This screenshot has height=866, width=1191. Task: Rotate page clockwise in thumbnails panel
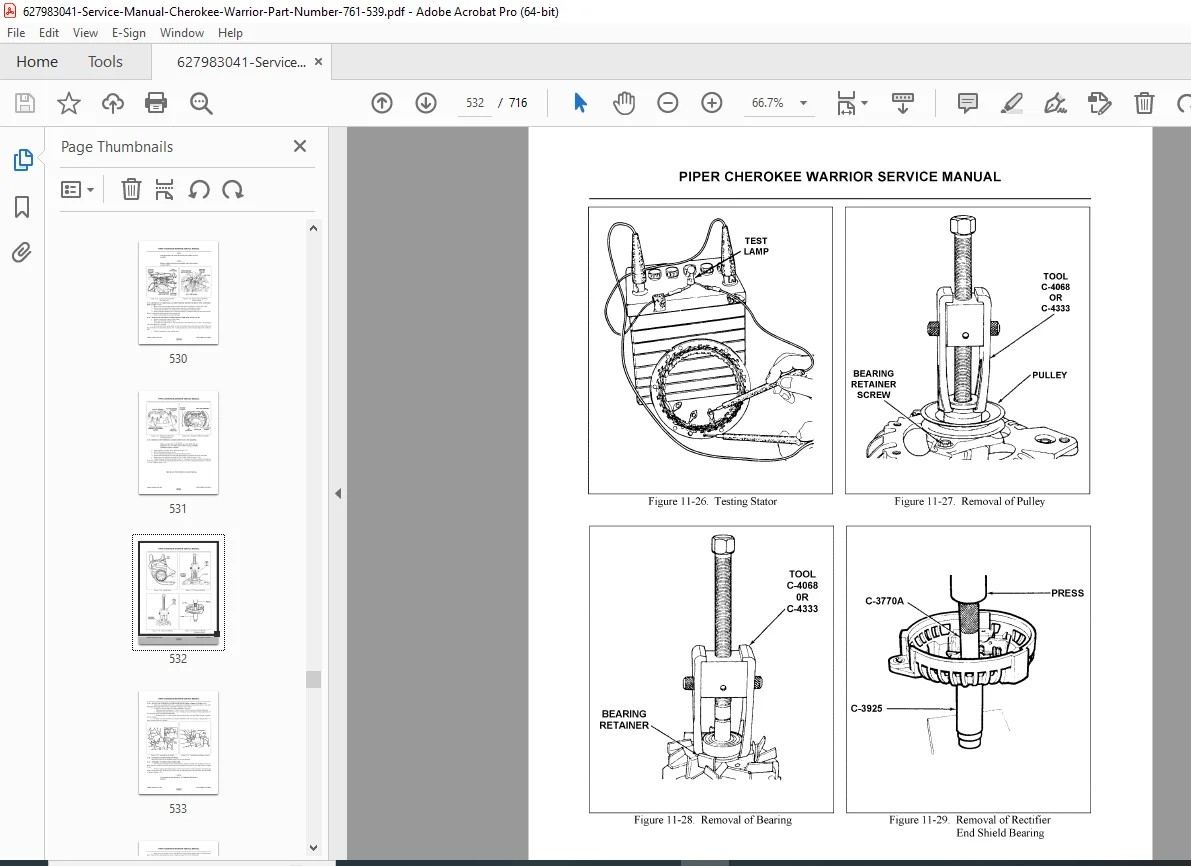233,189
